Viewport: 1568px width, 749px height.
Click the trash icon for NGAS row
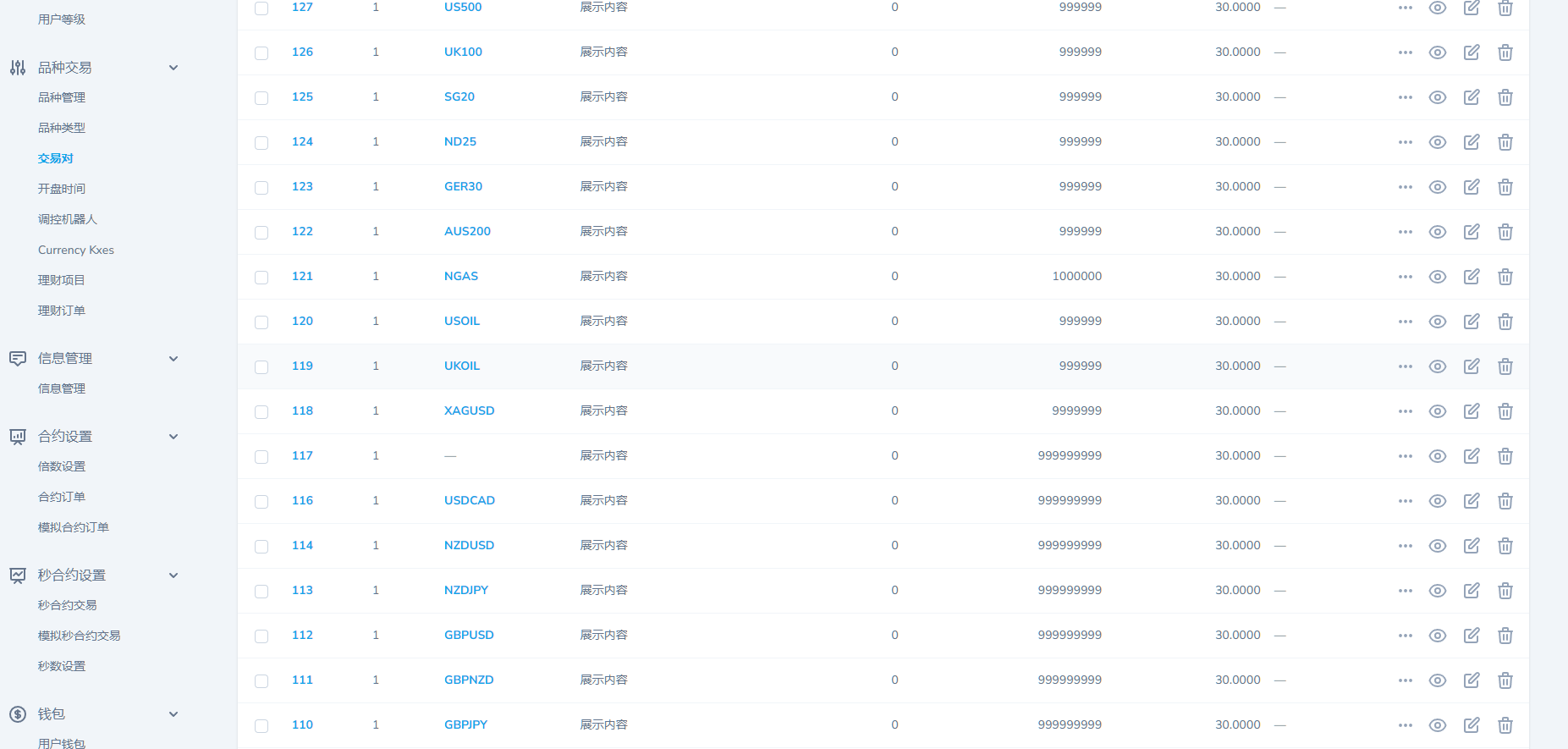pyautogui.click(x=1505, y=277)
